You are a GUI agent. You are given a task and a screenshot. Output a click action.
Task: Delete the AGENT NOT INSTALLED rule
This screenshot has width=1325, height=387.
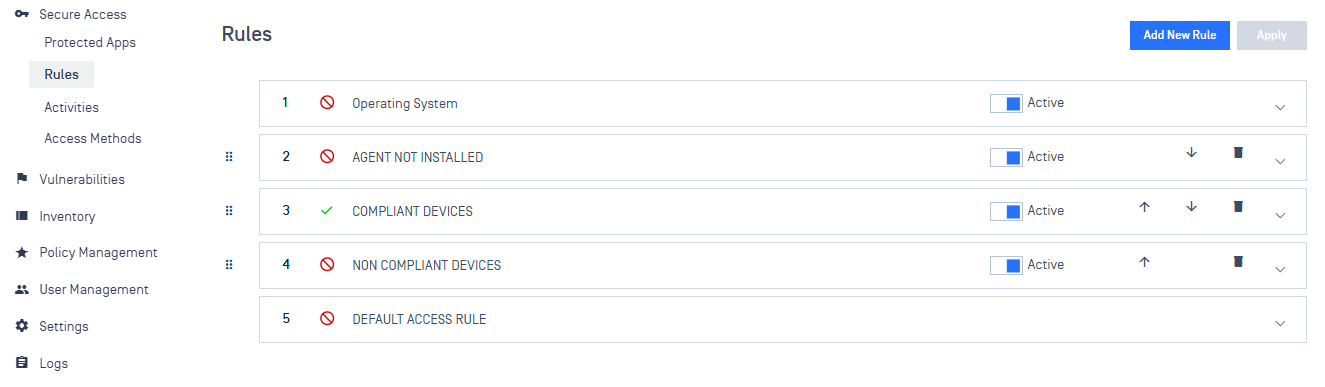point(1238,153)
